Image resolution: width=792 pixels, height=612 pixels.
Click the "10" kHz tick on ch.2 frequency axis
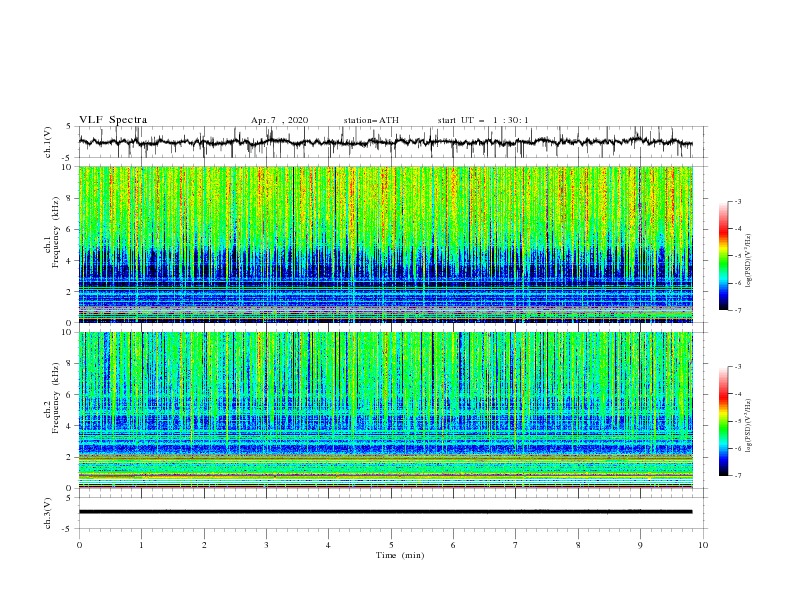(67, 332)
